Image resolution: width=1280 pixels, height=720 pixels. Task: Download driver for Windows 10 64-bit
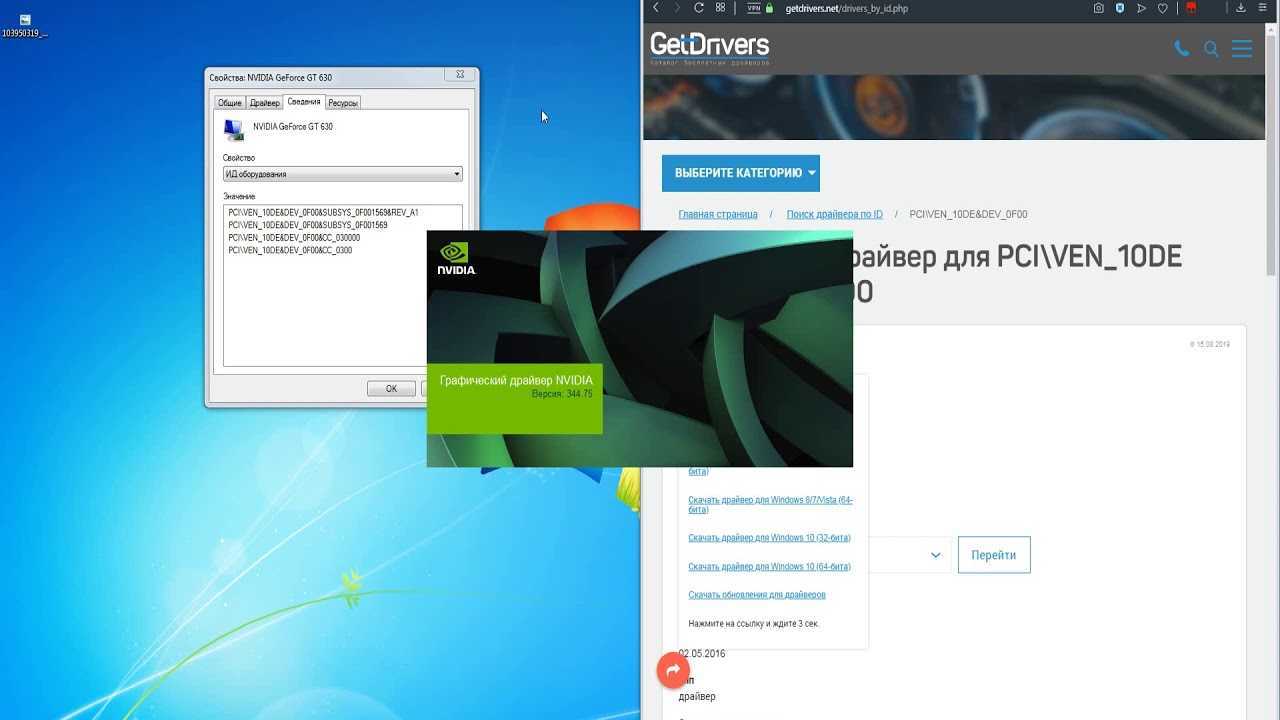(769, 566)
